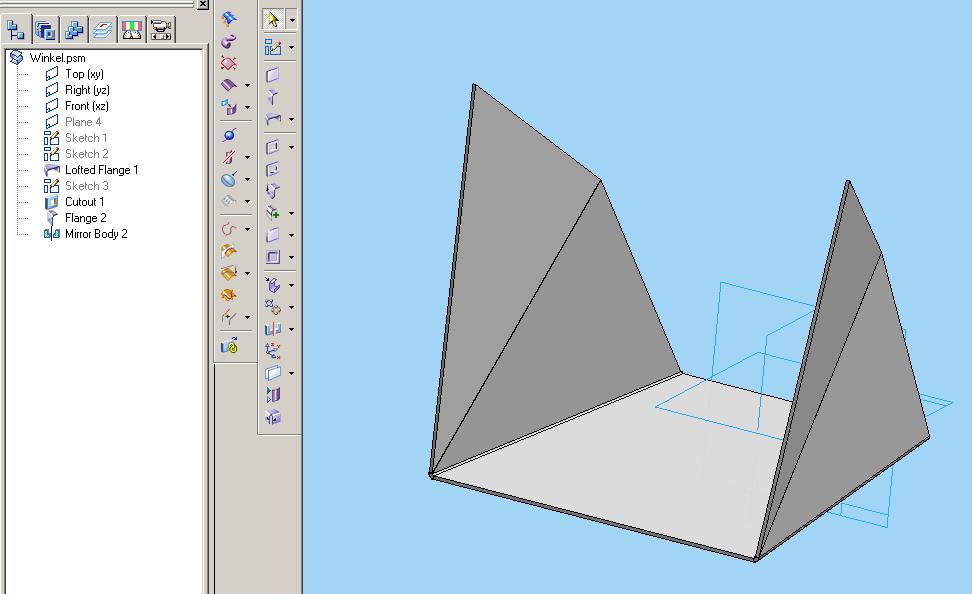The width and height of the screenshot is (972, 594).
Task: Open flyout arrow next to orange curve tool
Action: coord(247,229)
